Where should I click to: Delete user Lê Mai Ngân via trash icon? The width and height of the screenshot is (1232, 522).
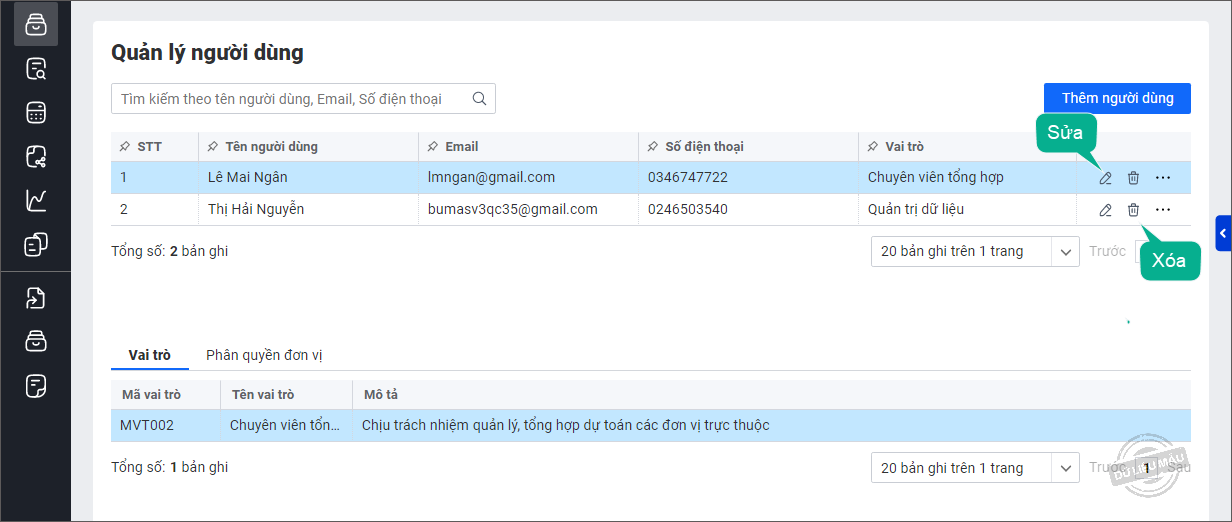[1133, 178]
